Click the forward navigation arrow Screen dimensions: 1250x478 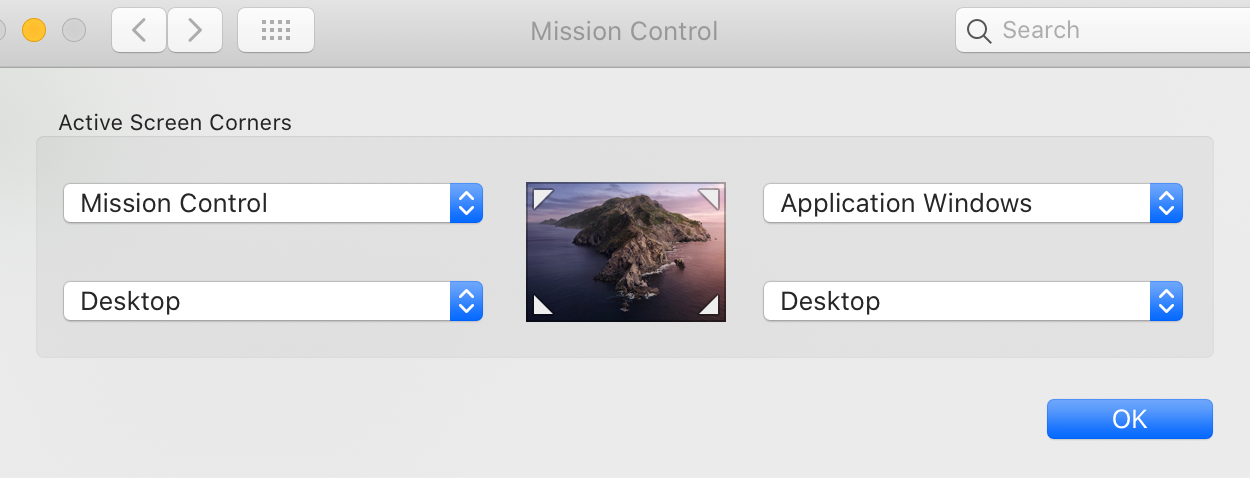coord(195,31)
